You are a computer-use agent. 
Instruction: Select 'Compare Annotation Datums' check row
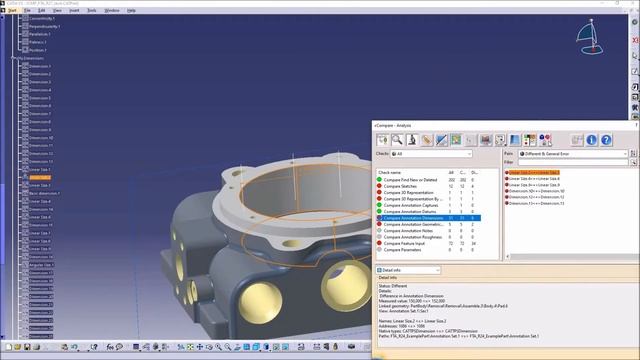tap(428, 211)
